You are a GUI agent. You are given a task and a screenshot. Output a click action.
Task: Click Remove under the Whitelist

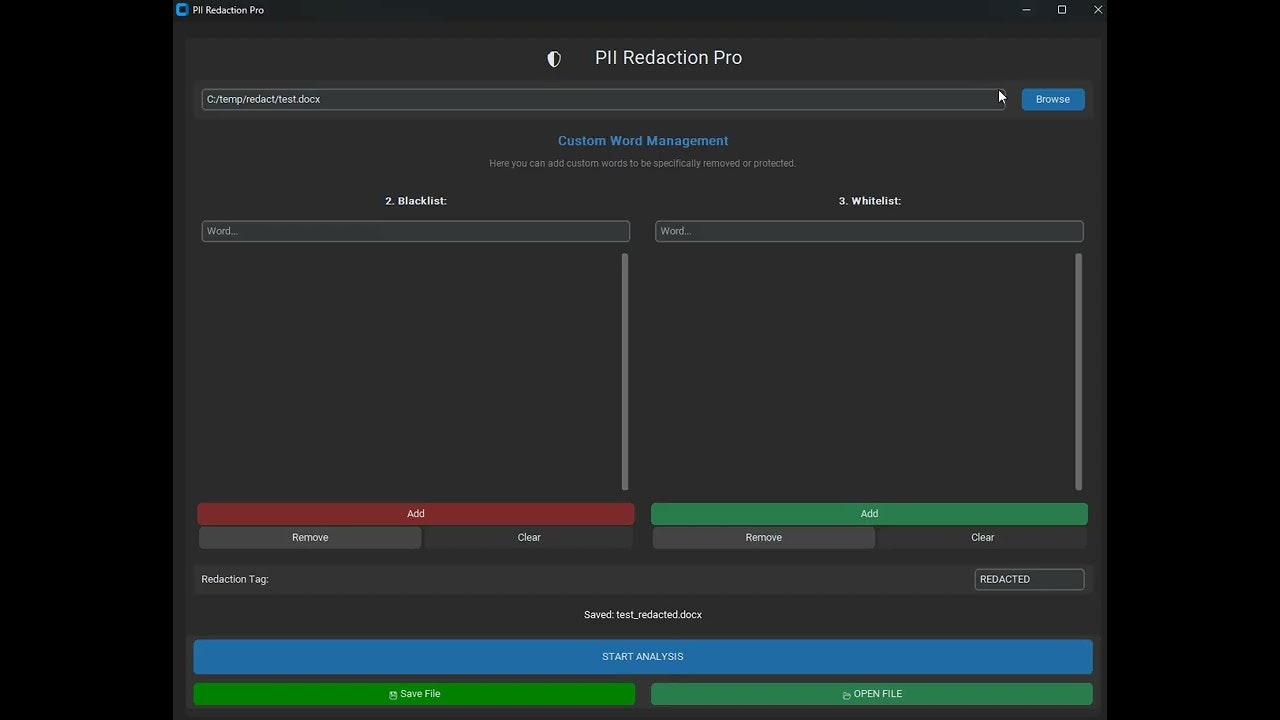pos(764,538)
